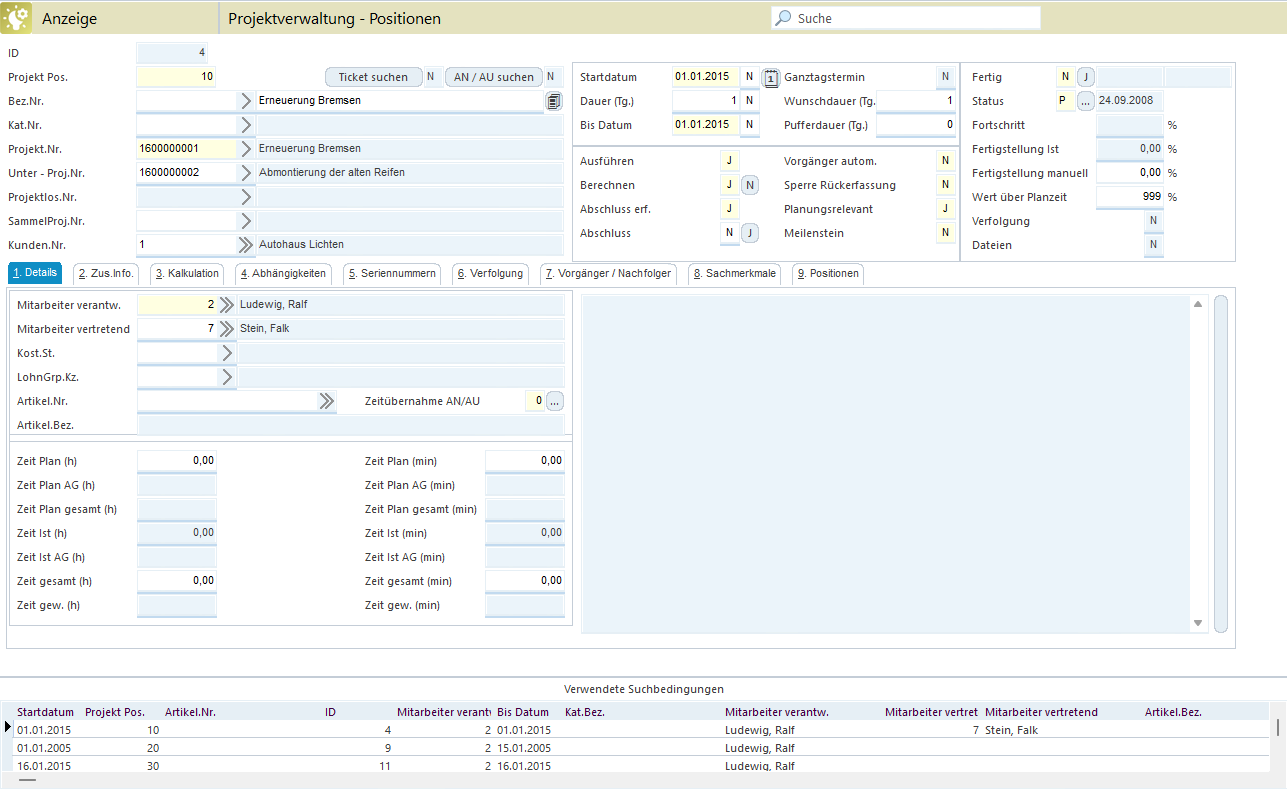Screen dimensions: 1287x789
Task: Switch to the 3. Kalkulation tab
Action: click(x=187, y=274)
